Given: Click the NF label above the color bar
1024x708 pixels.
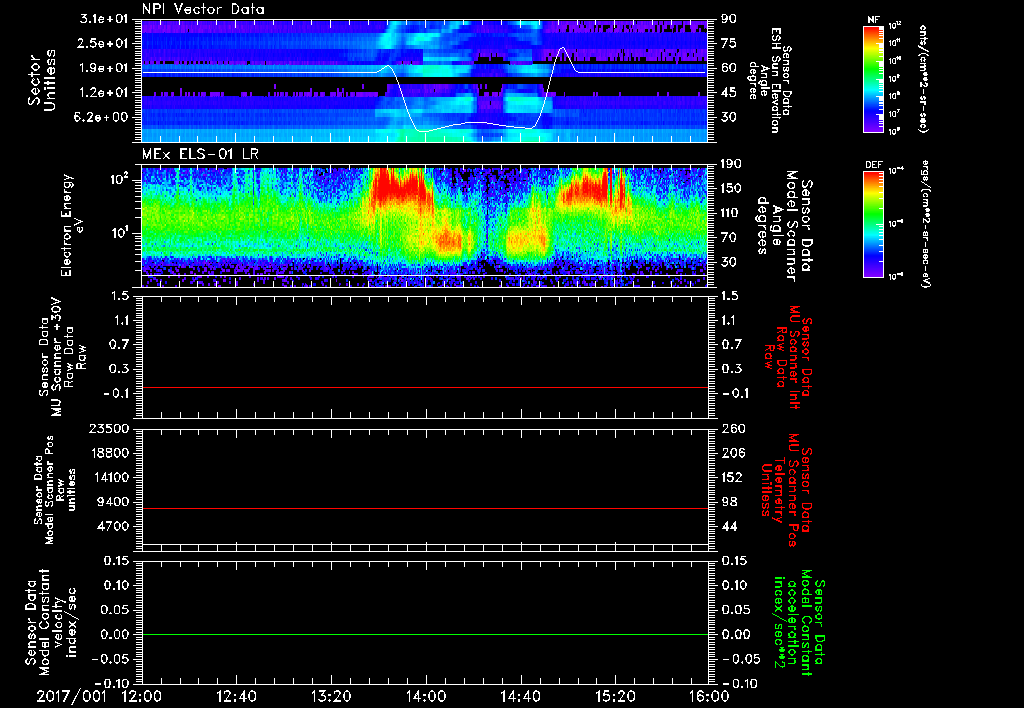Looking at the screenshot, I should coord(873,20).
